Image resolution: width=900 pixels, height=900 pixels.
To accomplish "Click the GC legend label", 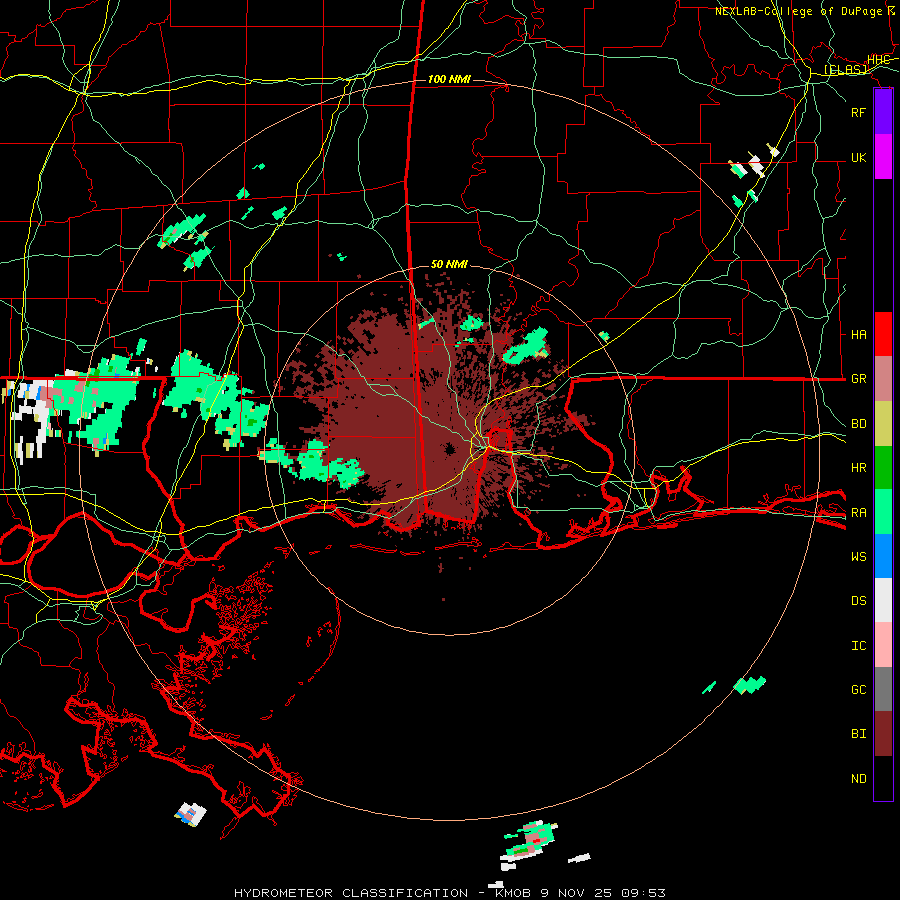I will tap(859, 690).
